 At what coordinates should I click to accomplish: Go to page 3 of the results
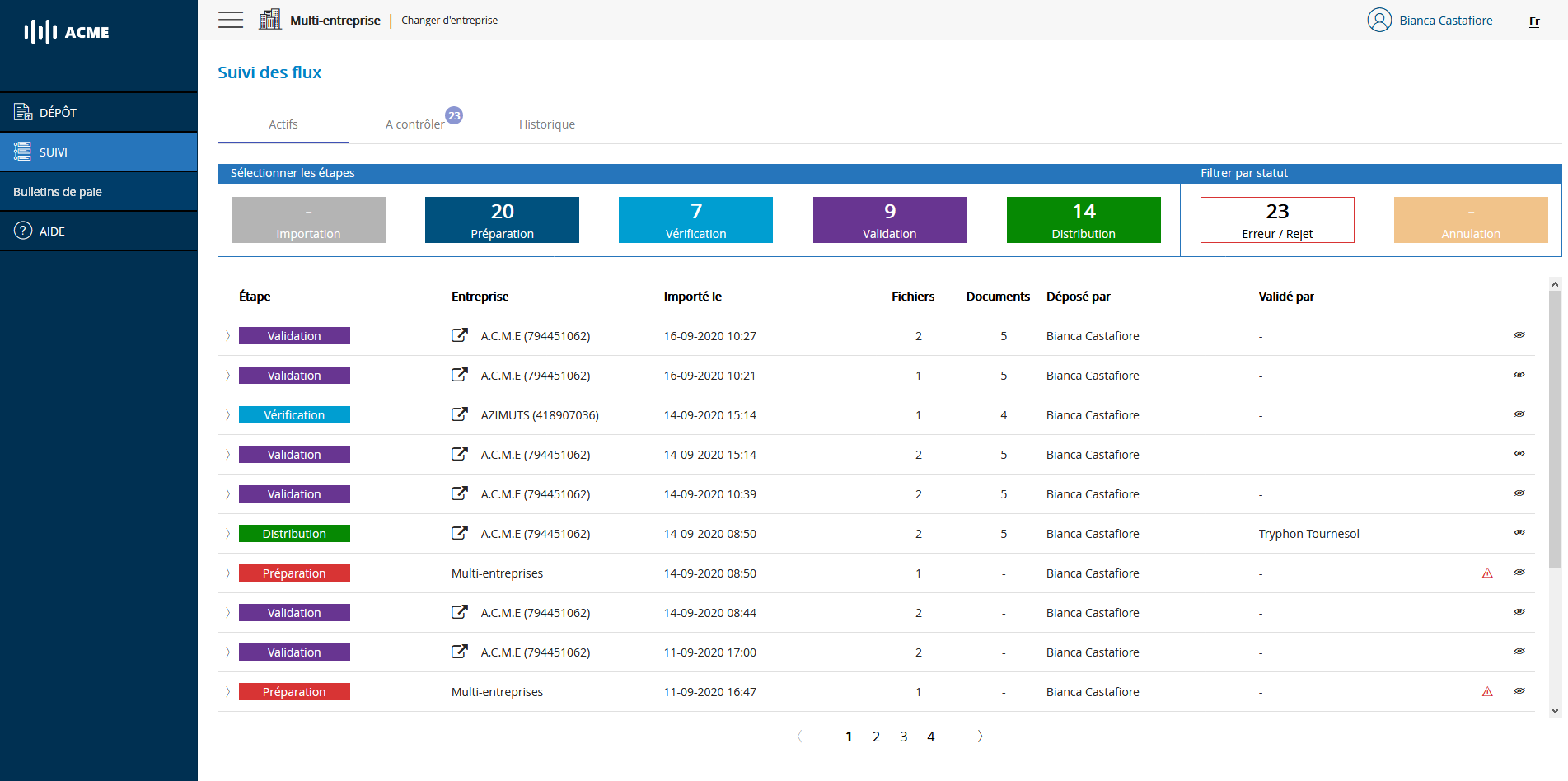903,737
